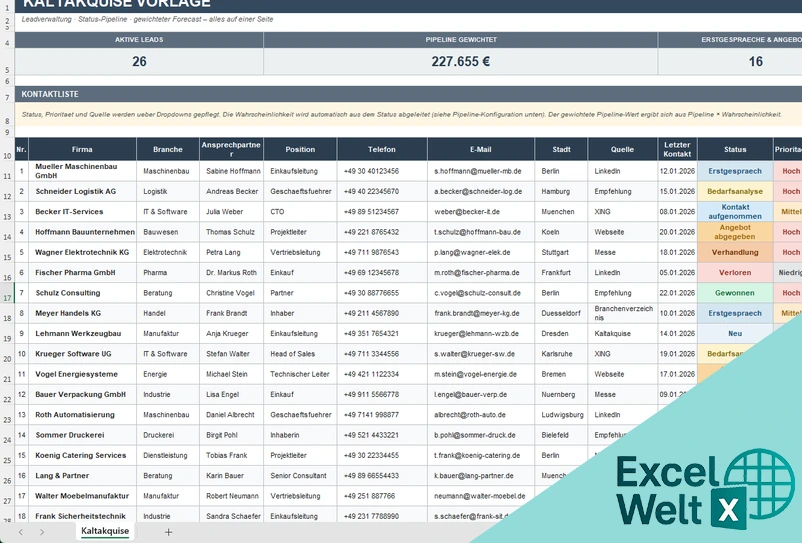This screenshot has height=543, width=802.
Task: Open Quelle dropdown cell Kaltakquise for Lehmann Werkzeugbau
Action: click(622, 333)
